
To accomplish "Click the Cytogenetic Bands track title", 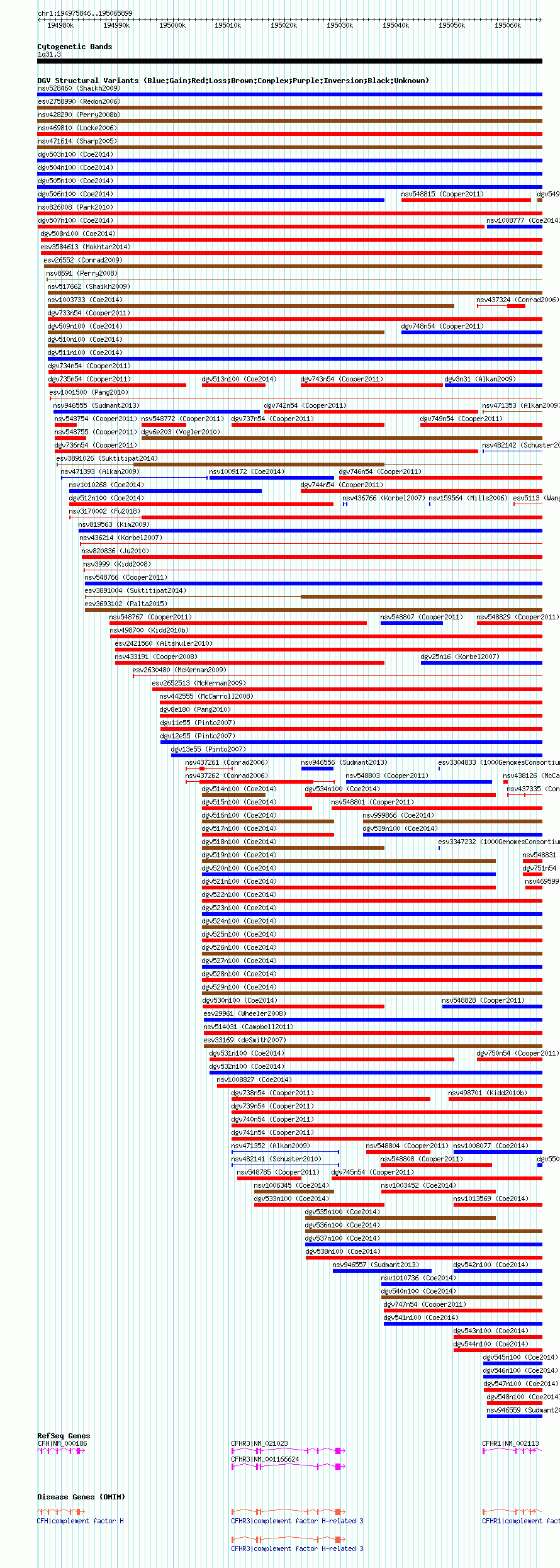I will [x=75, y=47].
